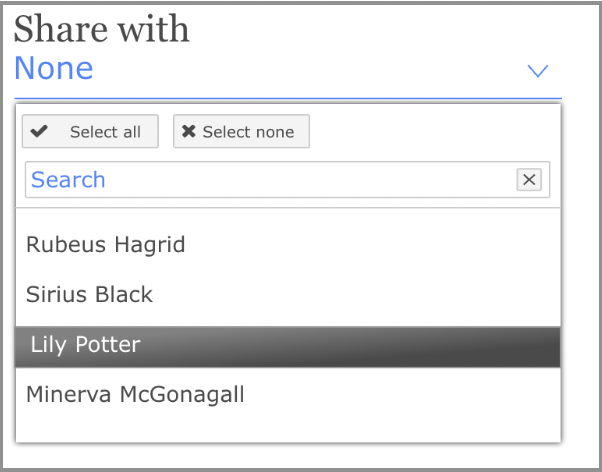The image size is (602, 472).
Task: Click the underlined Share with combo box
Action: click(x=287, y=71)
